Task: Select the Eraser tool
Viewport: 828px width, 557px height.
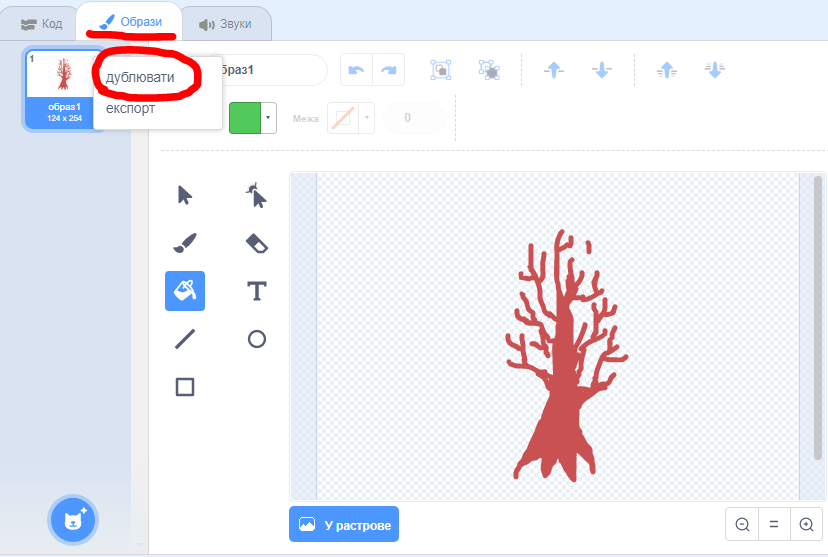Action: (257, 243)
